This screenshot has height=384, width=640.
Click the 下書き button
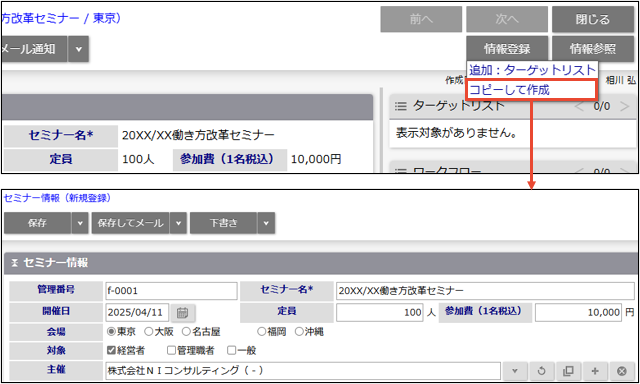(x=223, y=223)
